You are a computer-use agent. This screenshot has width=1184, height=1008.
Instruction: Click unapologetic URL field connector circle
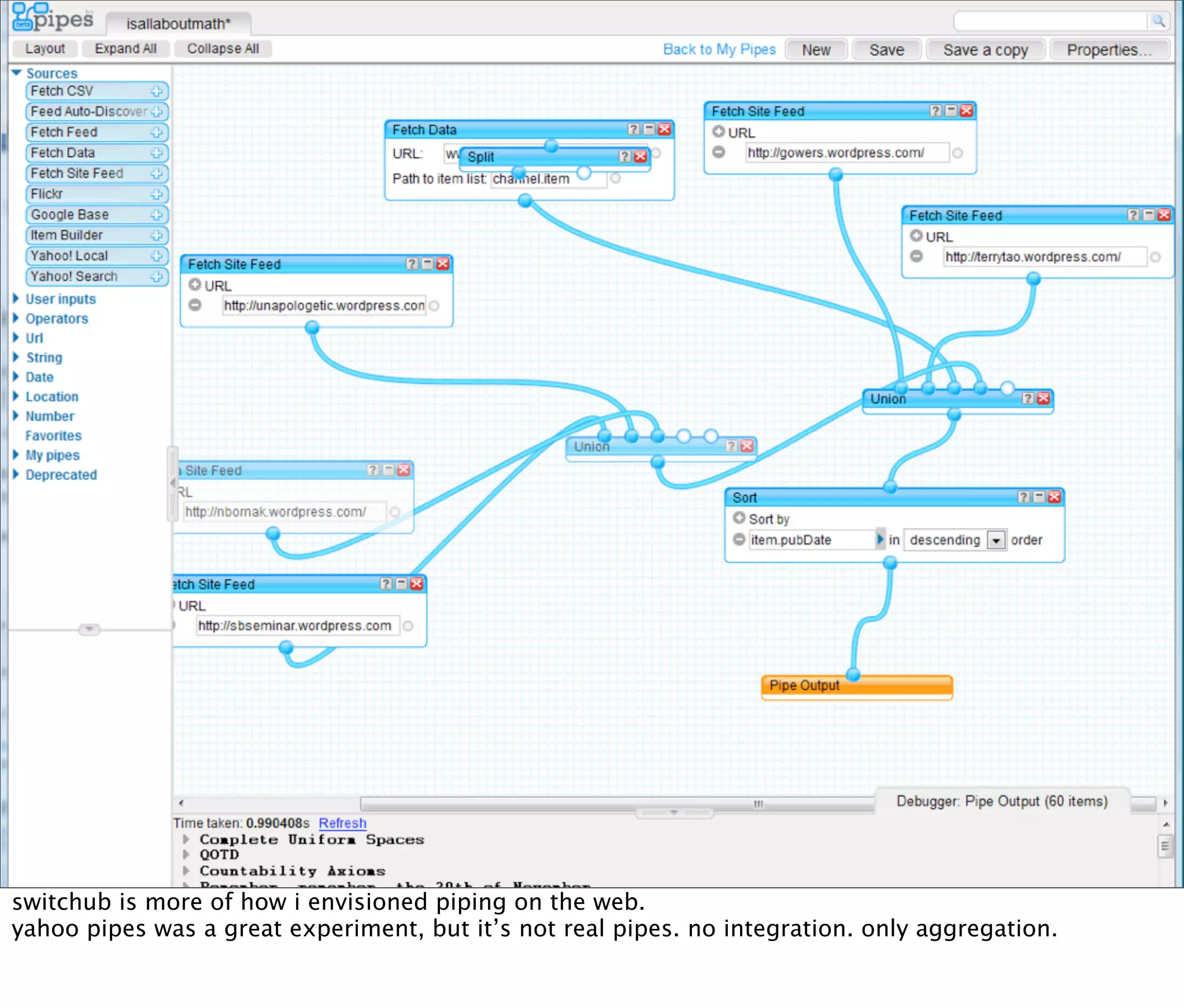(434, 306)
